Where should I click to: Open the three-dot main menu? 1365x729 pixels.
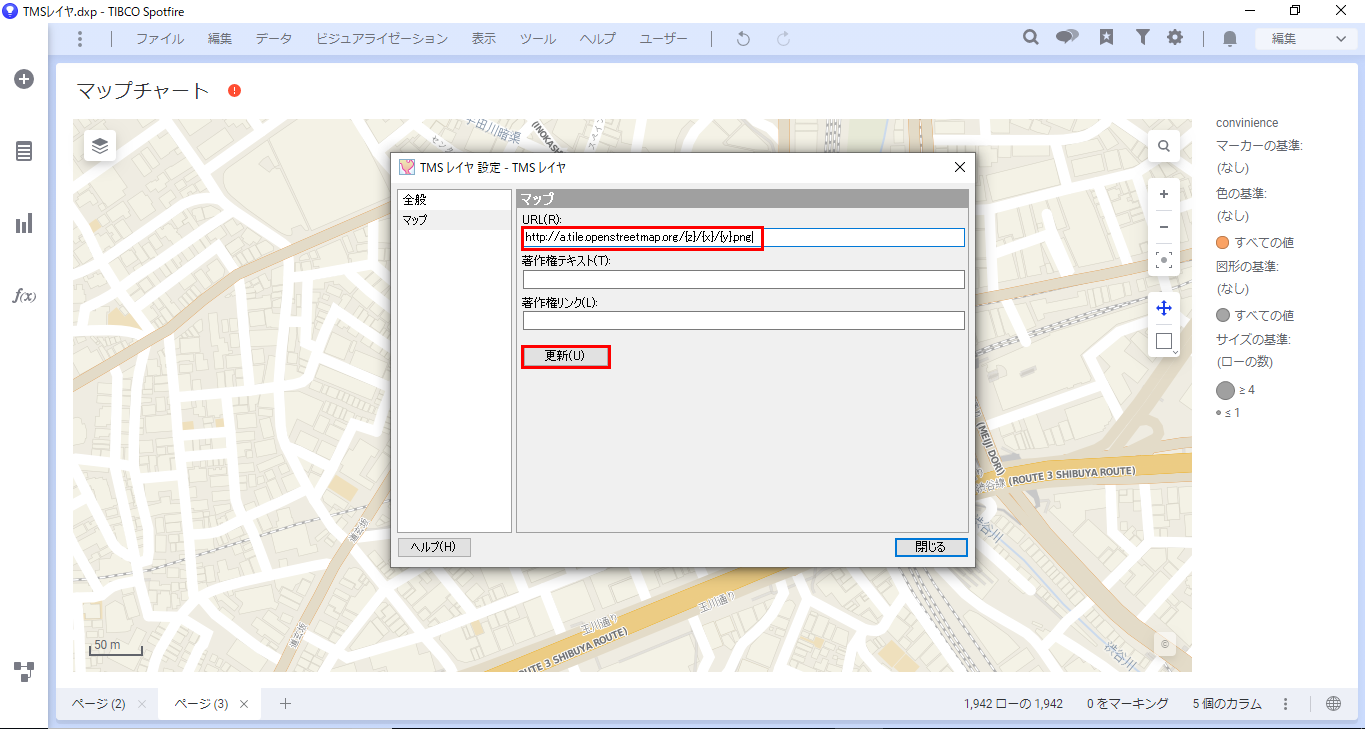[80, 39]
